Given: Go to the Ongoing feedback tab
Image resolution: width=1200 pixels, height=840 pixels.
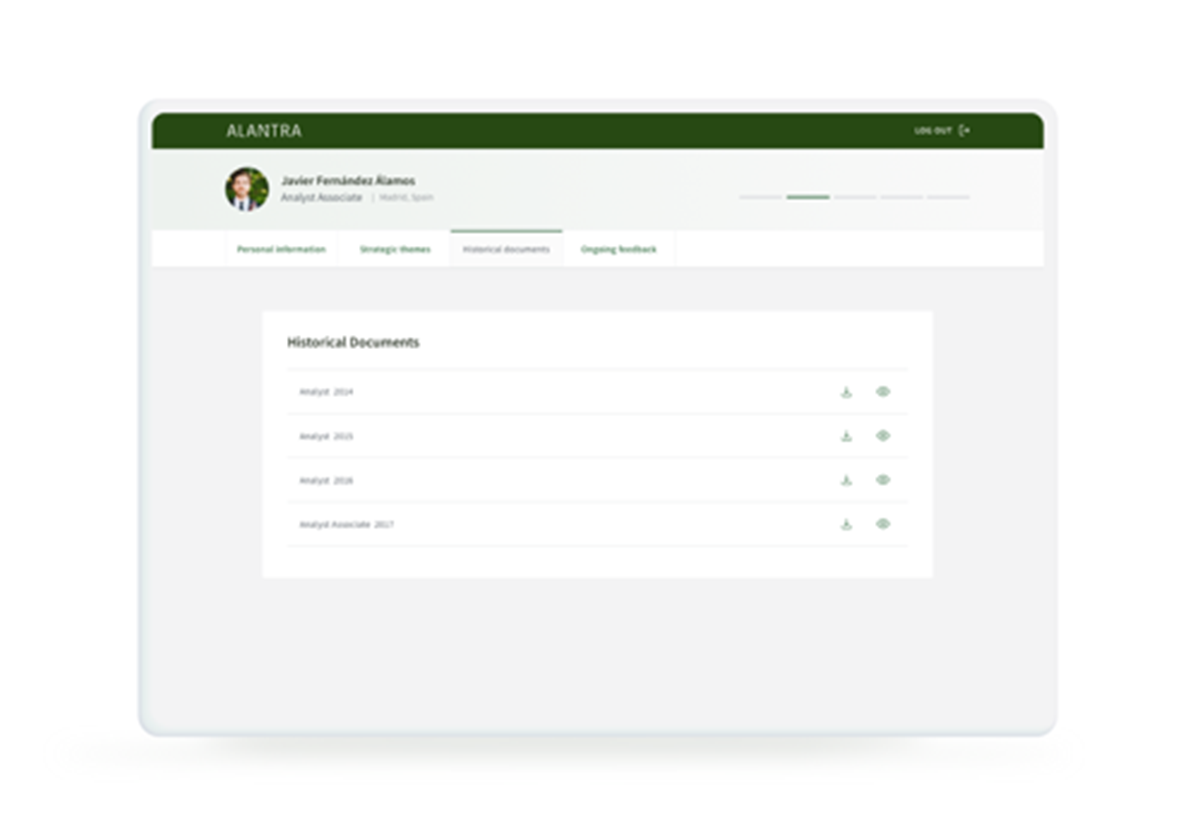Looking at the screenshot, I should [x=619, y=249].
